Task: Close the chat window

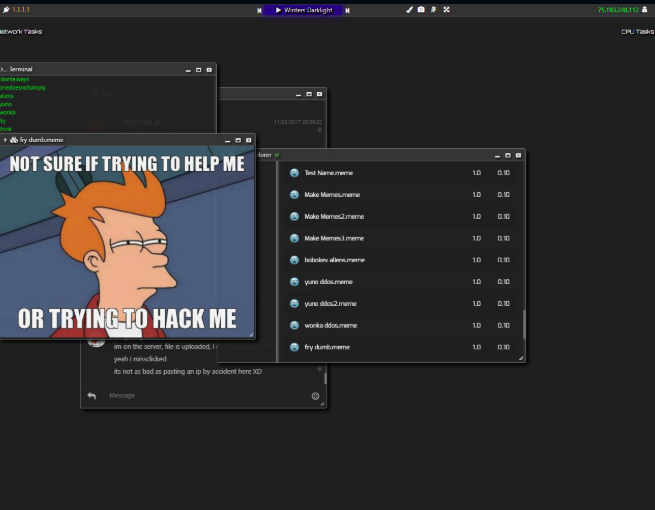Action: click(x=320, y=94)
